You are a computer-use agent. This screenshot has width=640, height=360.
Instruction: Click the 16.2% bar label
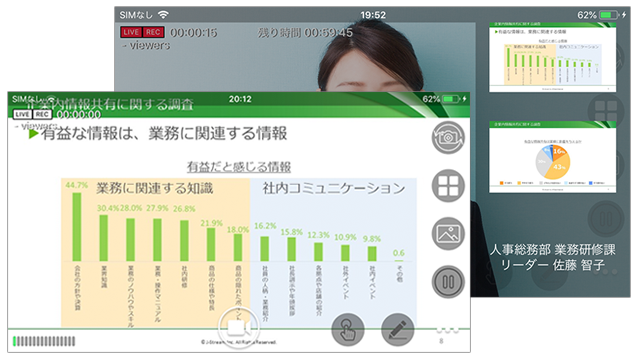tap(265, 226)
